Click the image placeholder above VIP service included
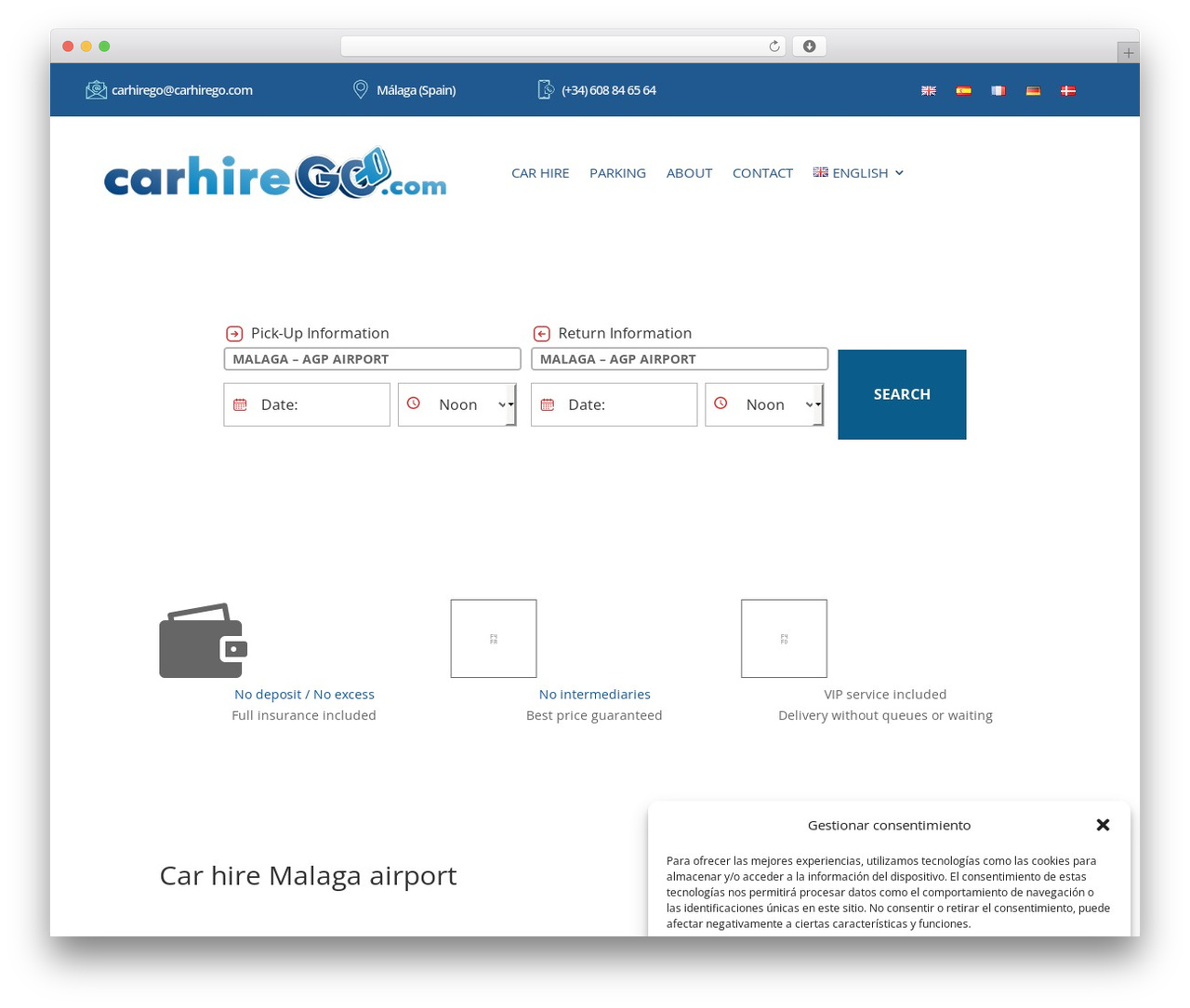 784,639
